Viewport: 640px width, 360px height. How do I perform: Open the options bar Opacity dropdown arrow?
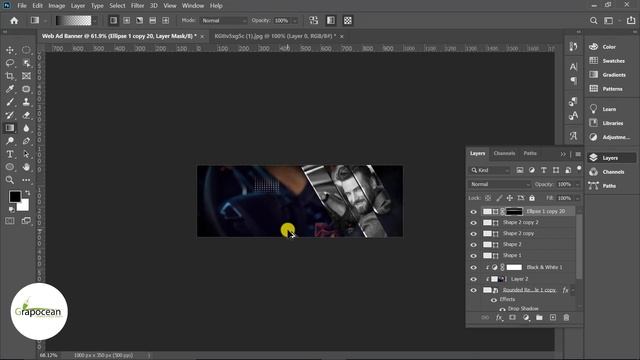[295, 20]
